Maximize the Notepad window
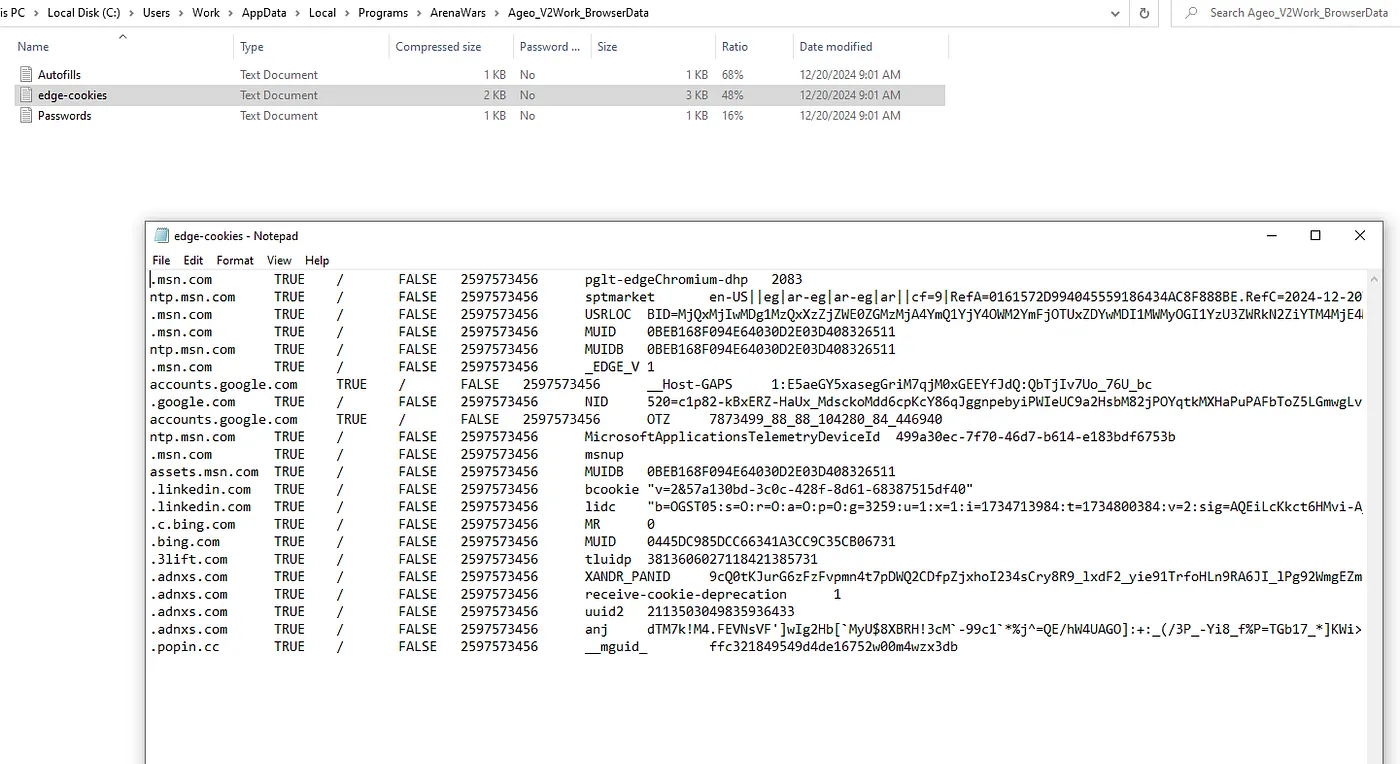The width and height of the screenshot is (1400, 764). [1315, 236]
